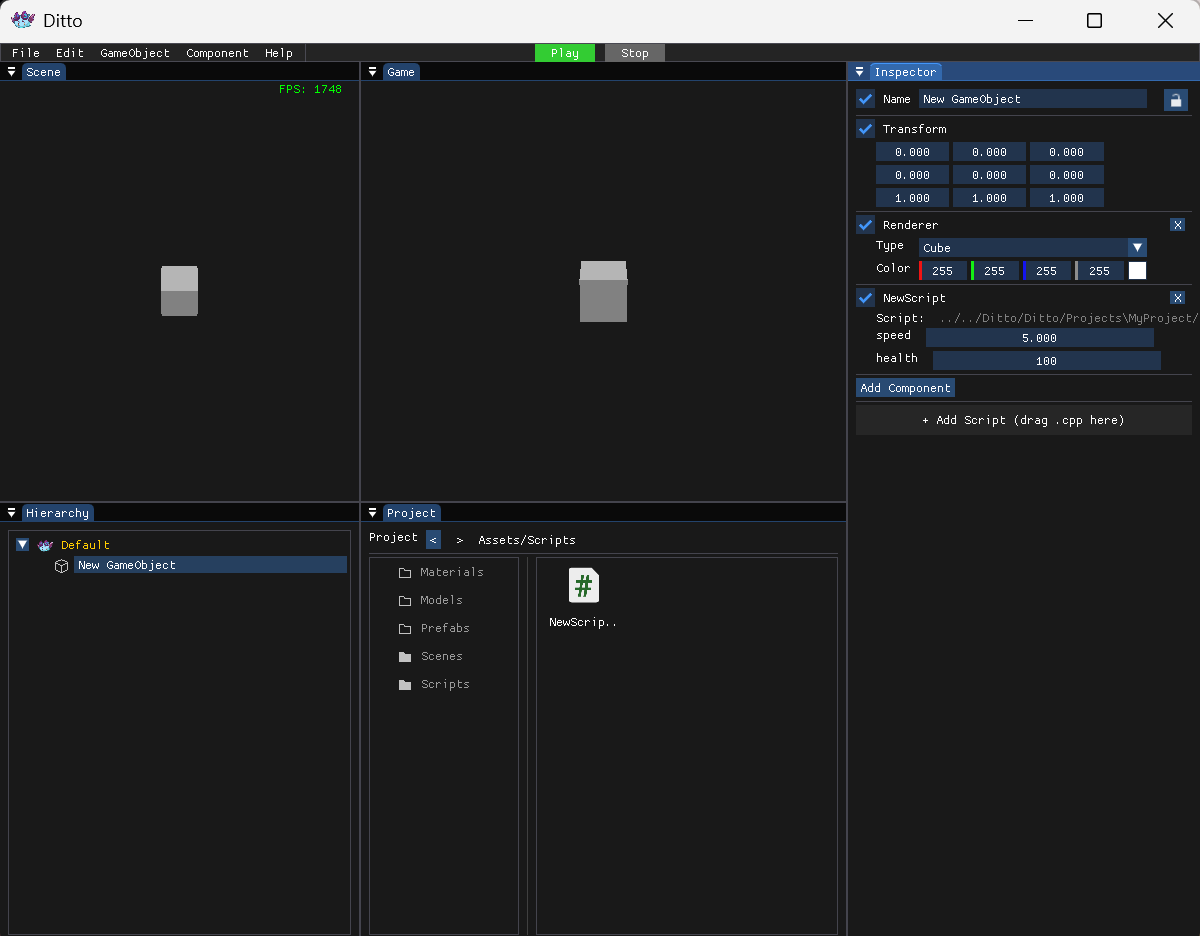Viewport: 1200px width, 936px height.
Task: Disable the NewScript component checkbox
Action: coord(866,298)
